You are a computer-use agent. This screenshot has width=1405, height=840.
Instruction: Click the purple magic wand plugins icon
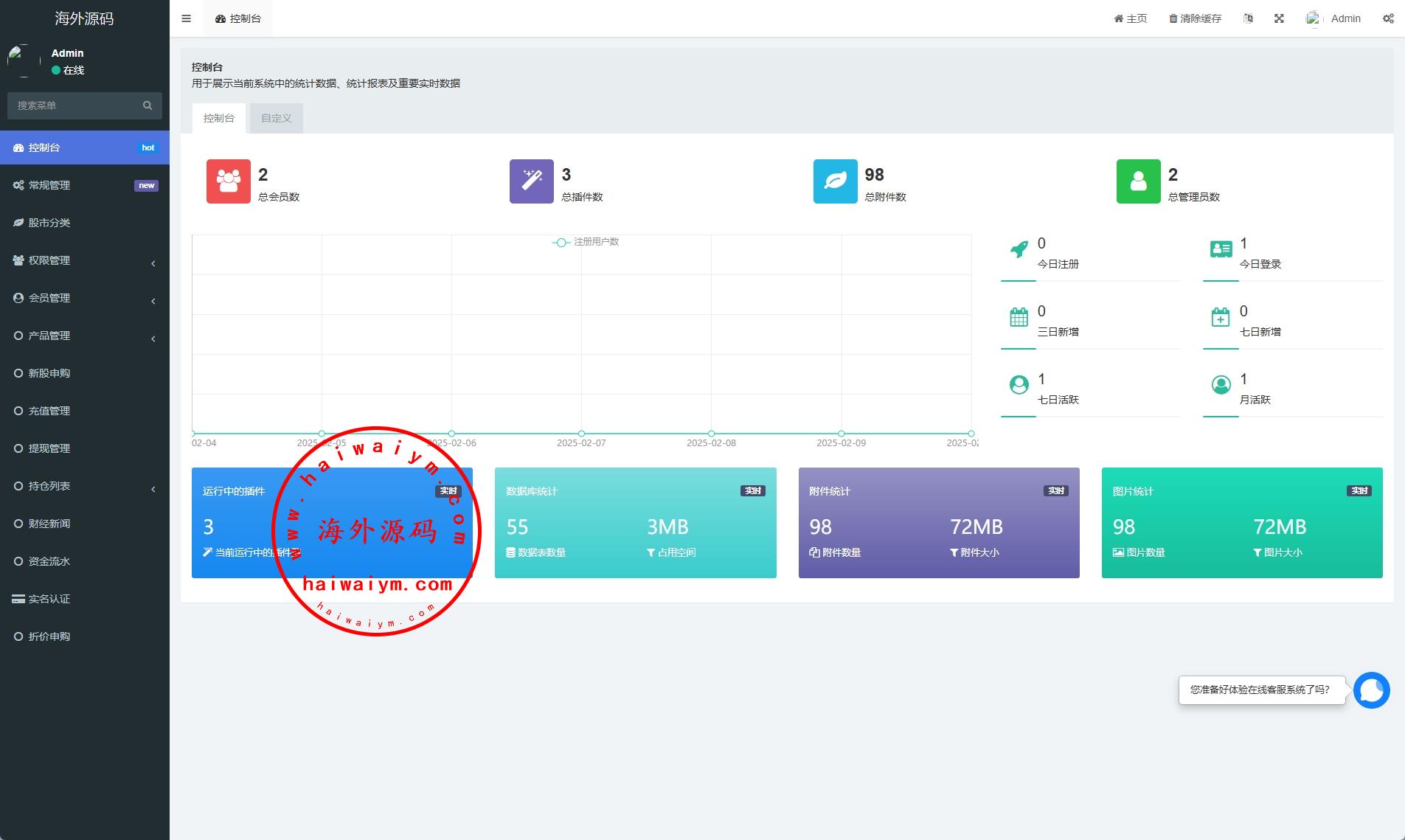click(x=531, y=181)
